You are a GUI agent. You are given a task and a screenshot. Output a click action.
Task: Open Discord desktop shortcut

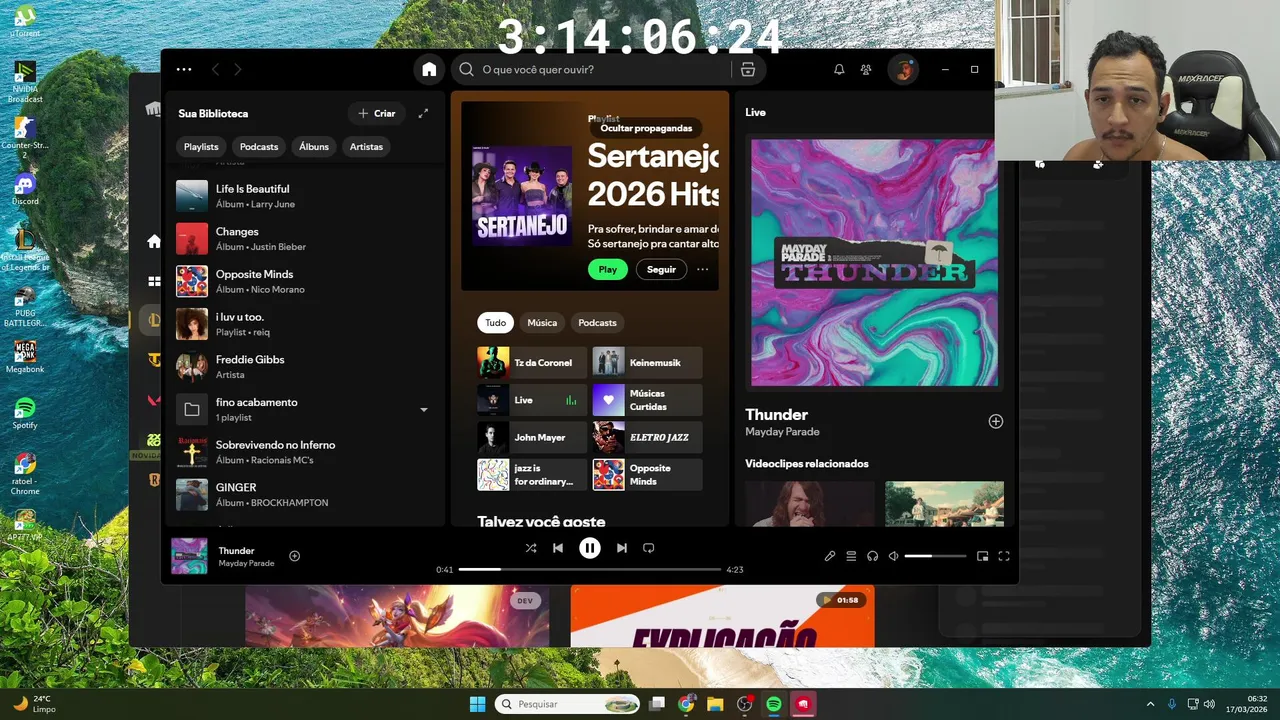coord(25,188)
